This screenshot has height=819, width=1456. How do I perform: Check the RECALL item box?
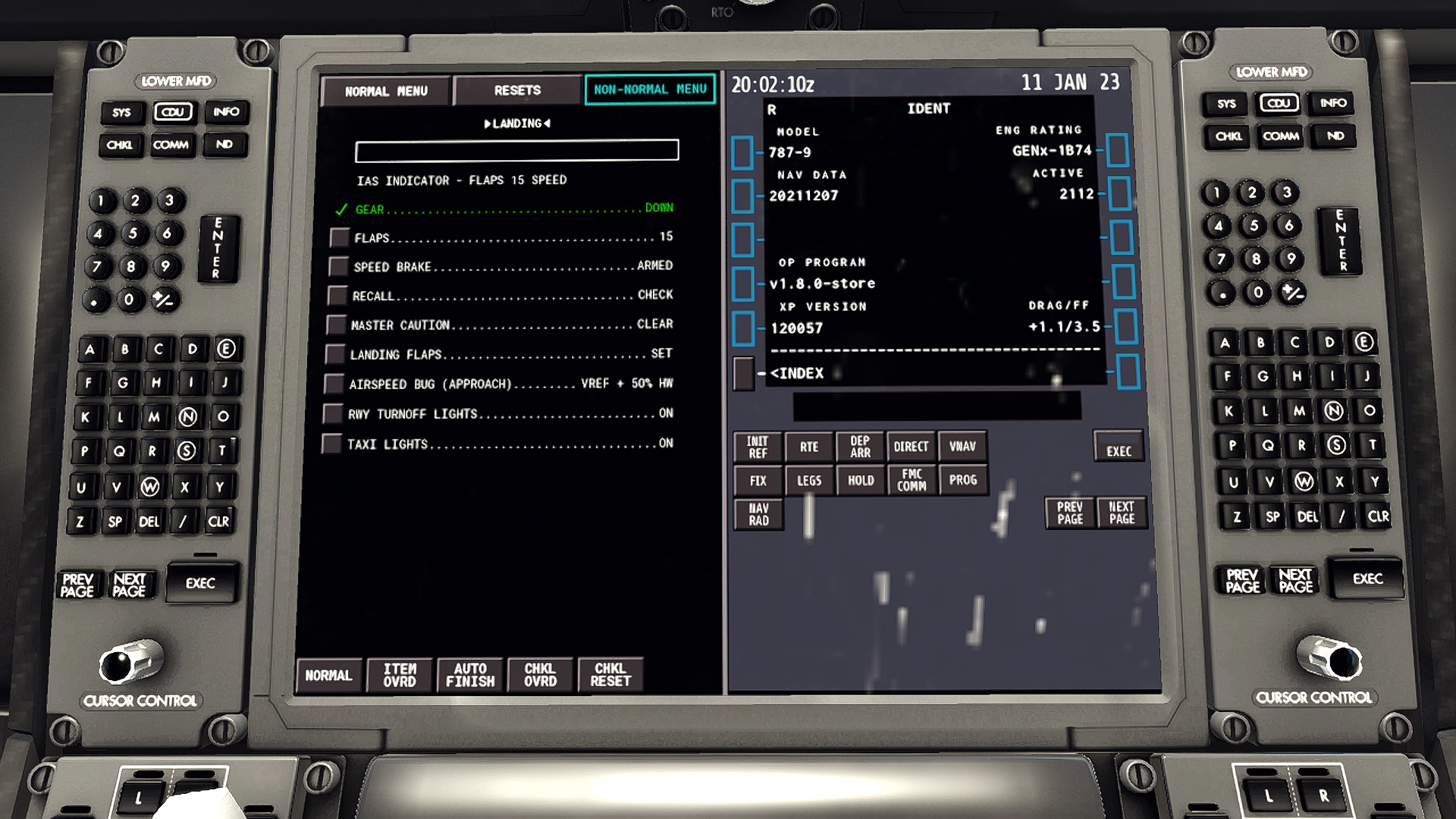(x=337, y=296)
